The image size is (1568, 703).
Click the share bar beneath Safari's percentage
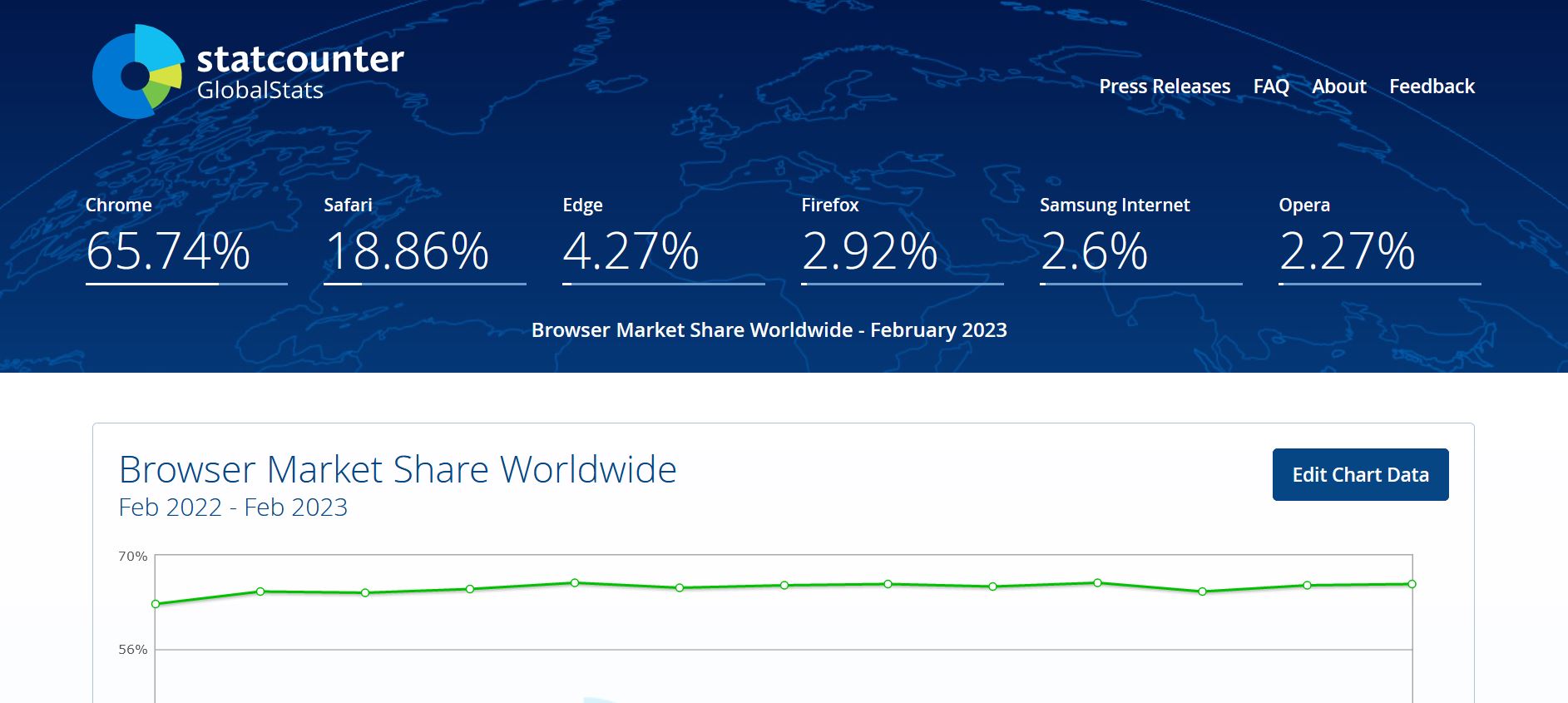coord(424,284)
